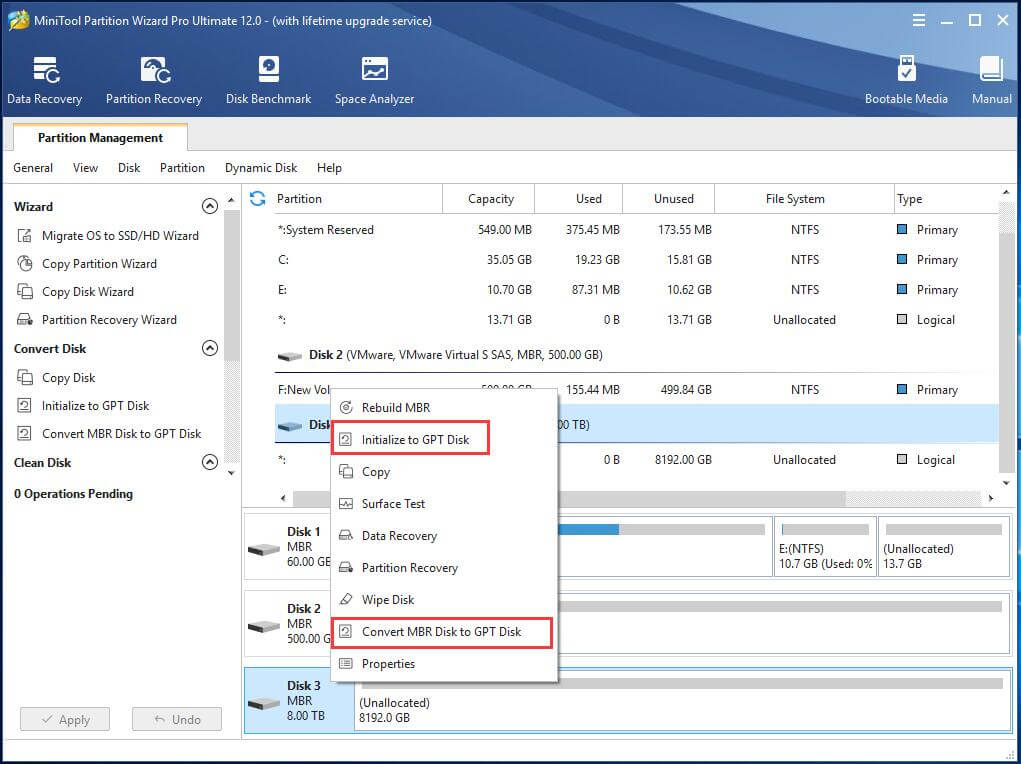Select Surface Test in context menu
The width and height of the screenshot is (1021, 764).
click(x=444, y=503)
